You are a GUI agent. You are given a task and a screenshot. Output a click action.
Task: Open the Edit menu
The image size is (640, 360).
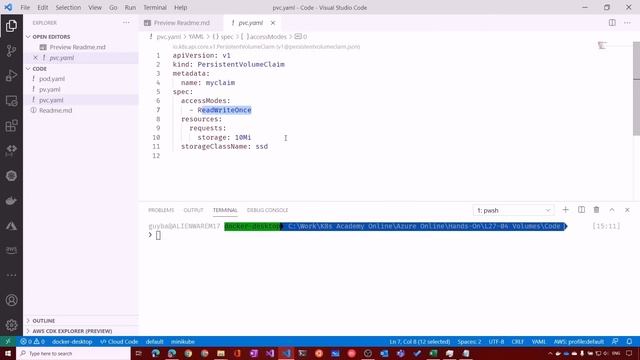[42, 7]
